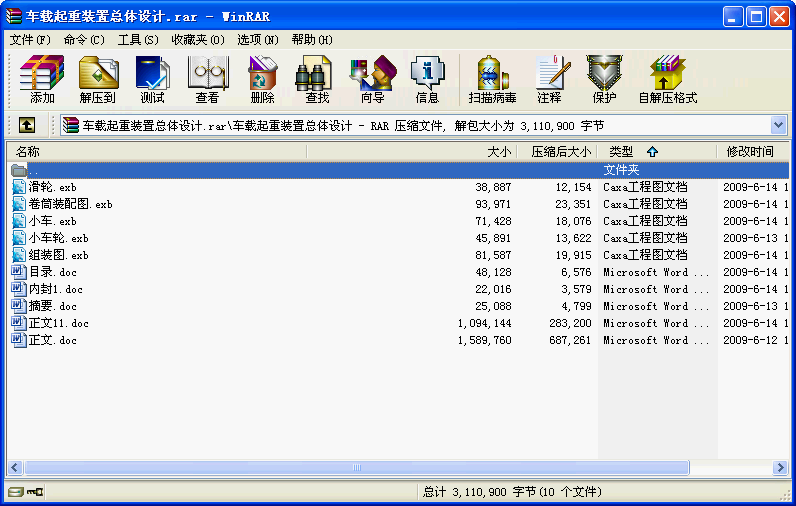Open the 选项(N) menu
Screen dimensions: 796x506
[258, 39]
